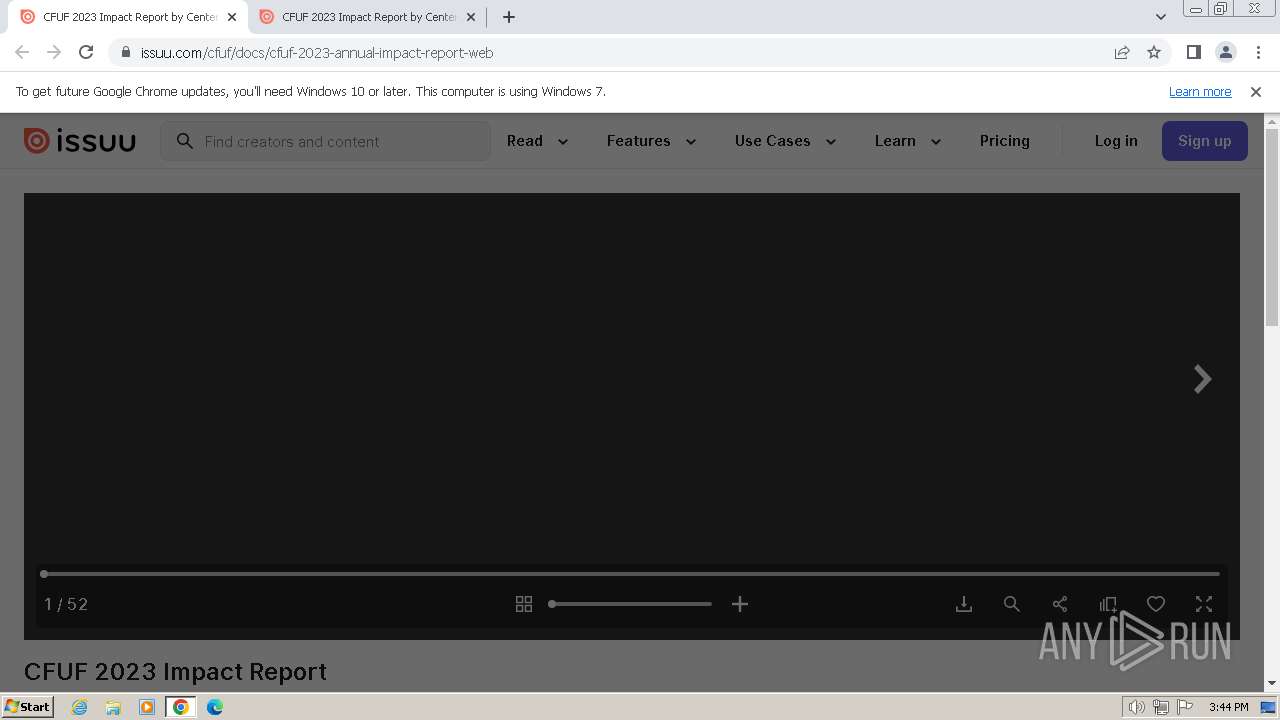Screen dimensions: 1280x720
Task: Close the second CFUF tab
Action: pyautogui.click(x=471, y=17)
